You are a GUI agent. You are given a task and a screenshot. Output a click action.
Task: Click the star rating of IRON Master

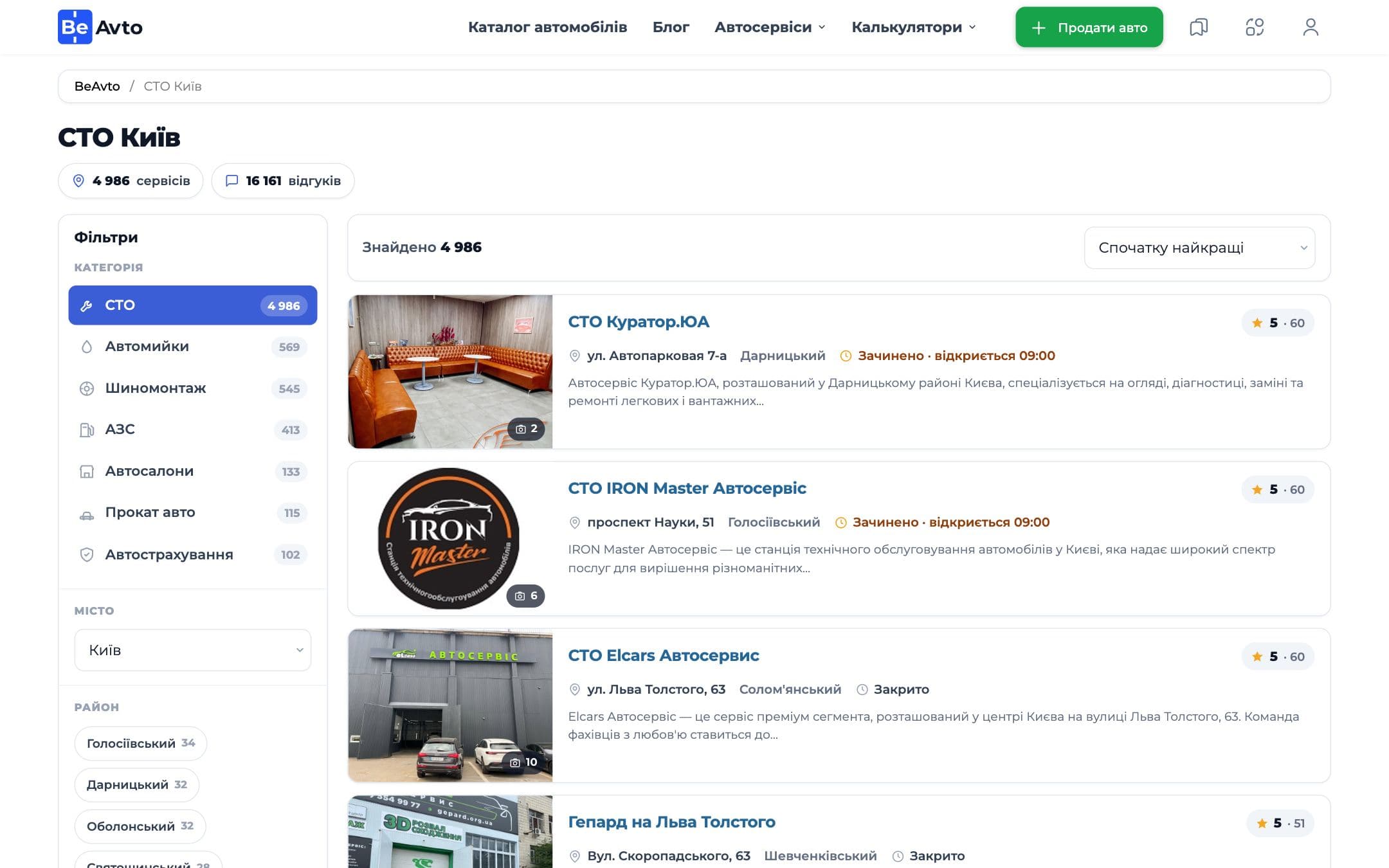coord(1278,490)
